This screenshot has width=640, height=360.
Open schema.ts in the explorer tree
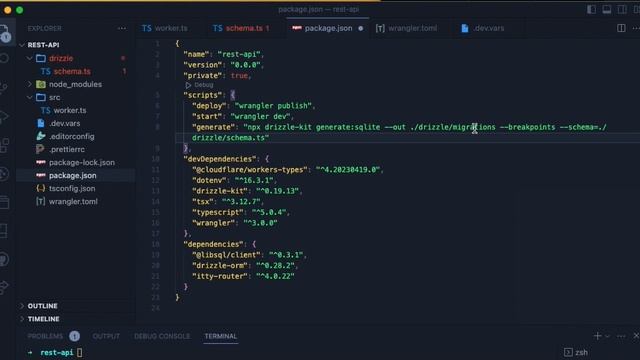click(72, 71)
